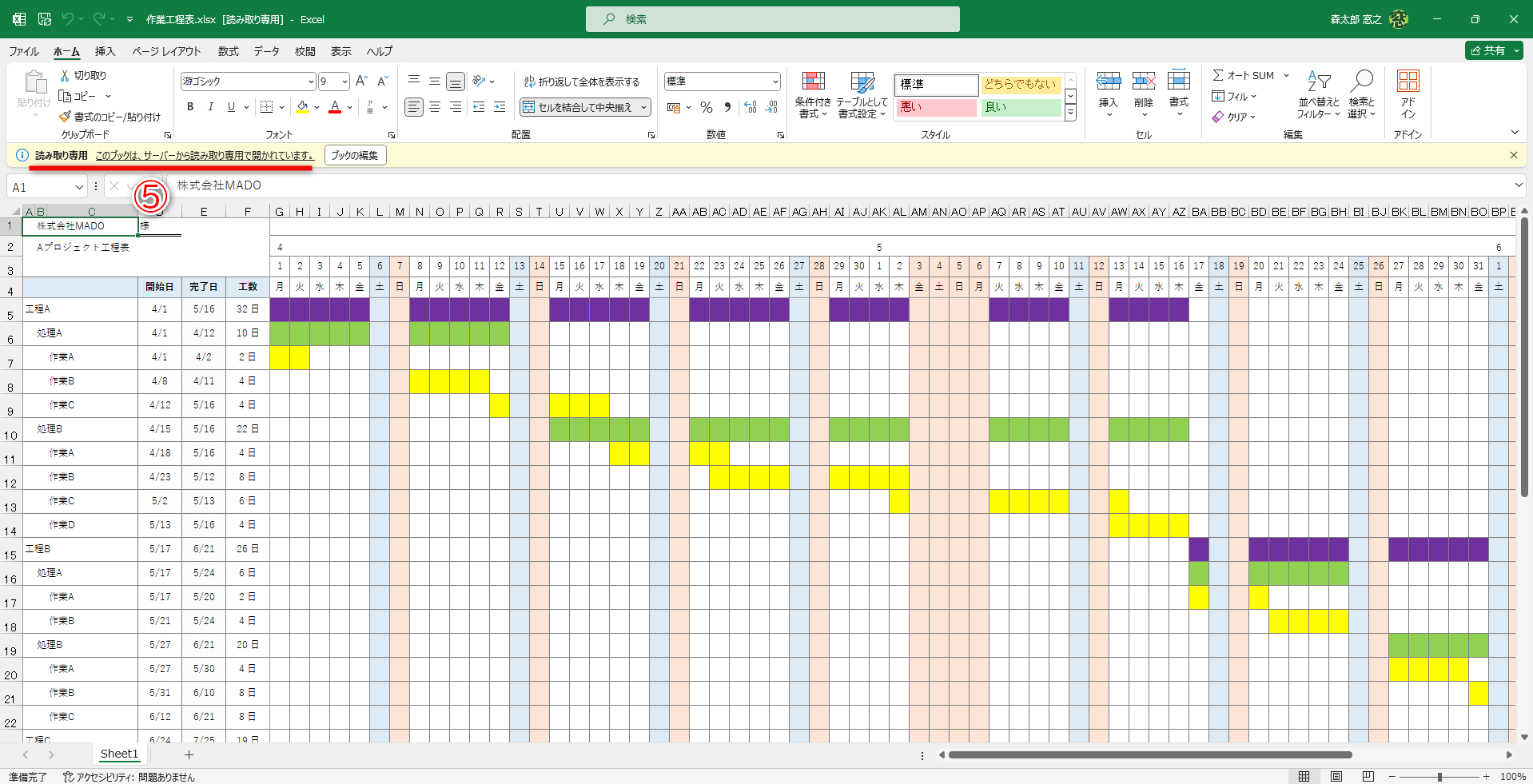Image resolution: width=1533 pixels, height=784 pixels.
Task: Collapse the ribbon with the chevron
Action: [1515, 133]
